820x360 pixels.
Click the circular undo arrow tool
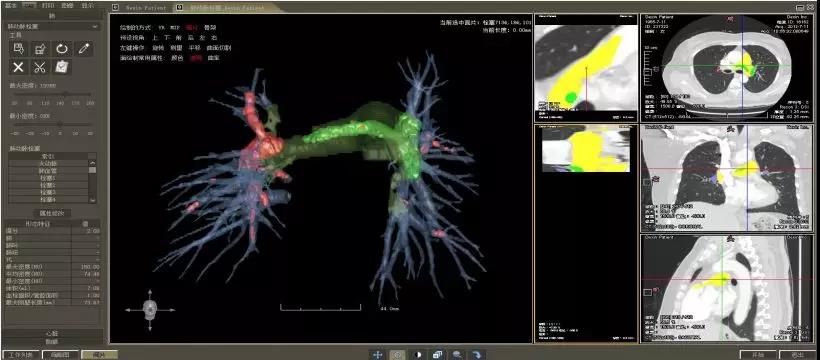[x=62, y=49]
